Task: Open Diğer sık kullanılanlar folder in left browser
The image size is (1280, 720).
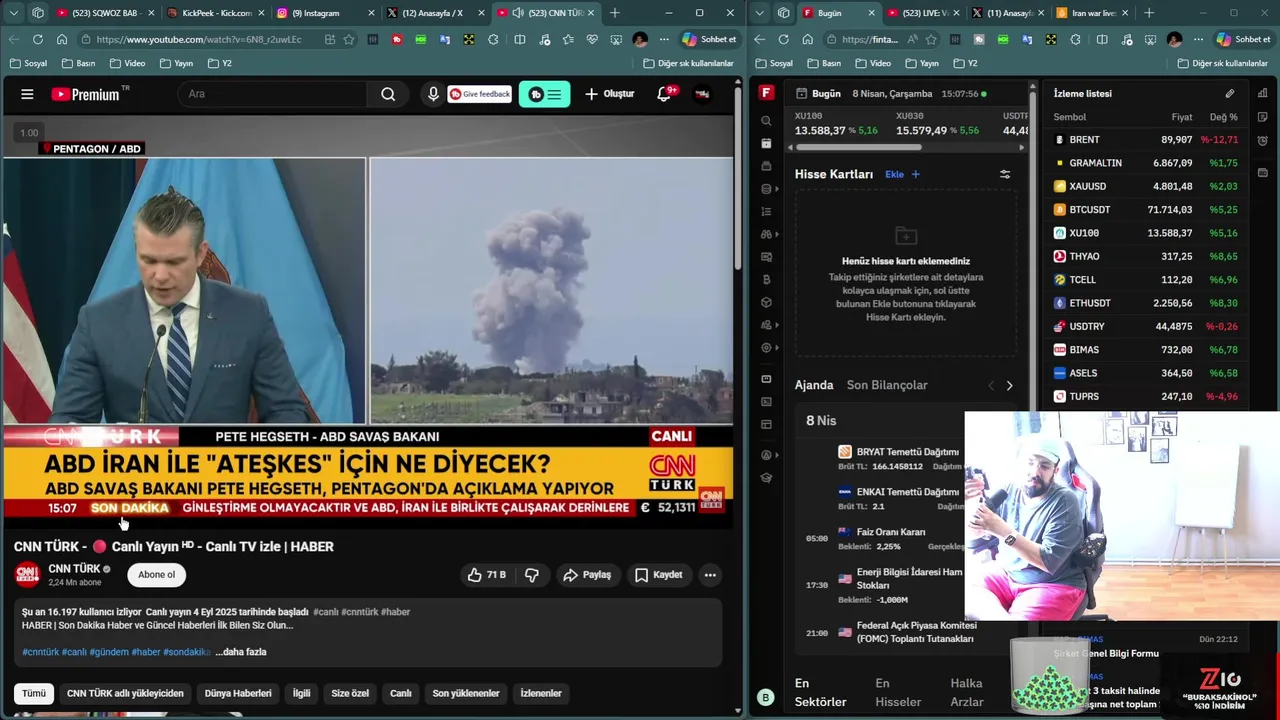Action: tap(687, 63)
